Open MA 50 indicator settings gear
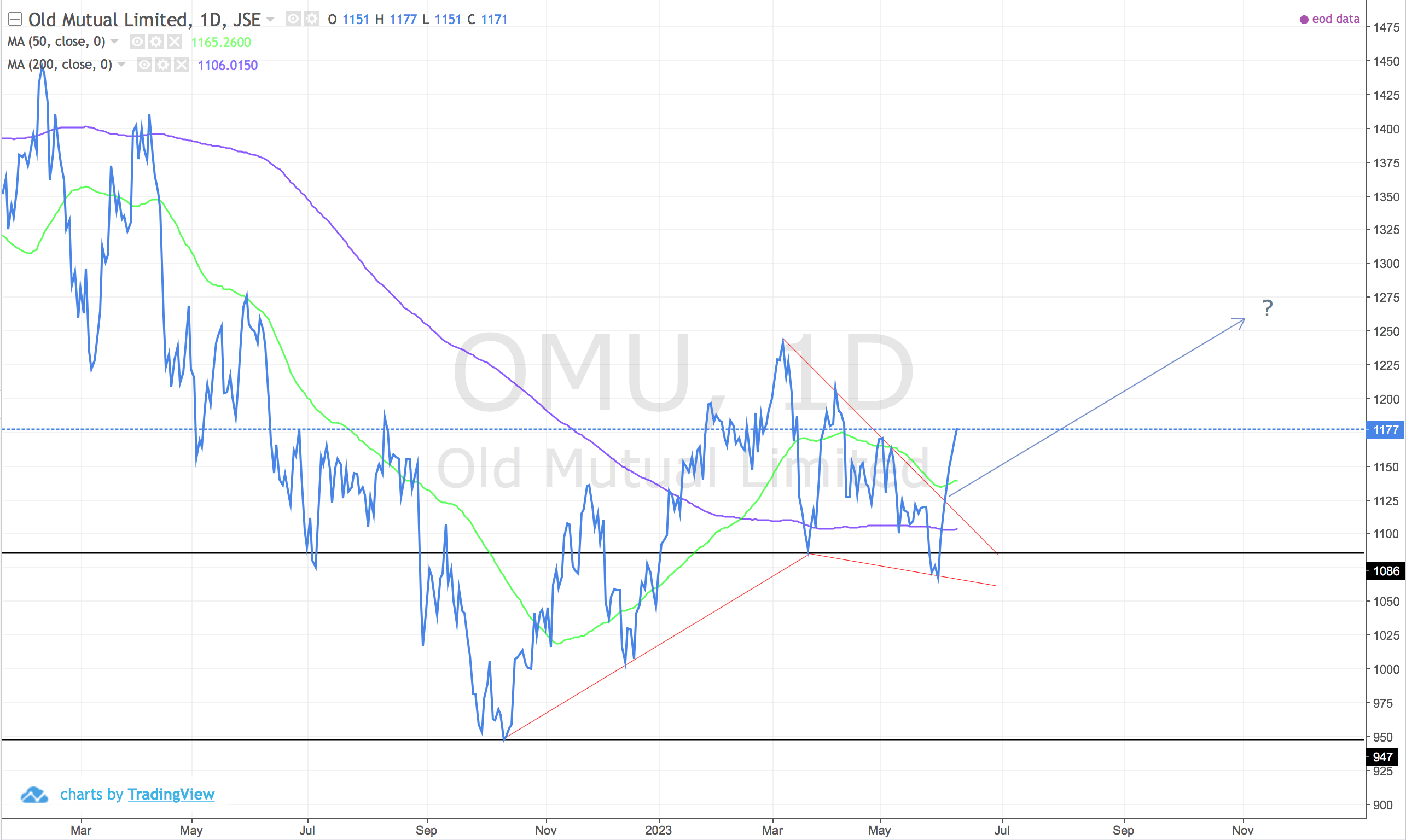1406x840 pixels. [x=156, y=42]
